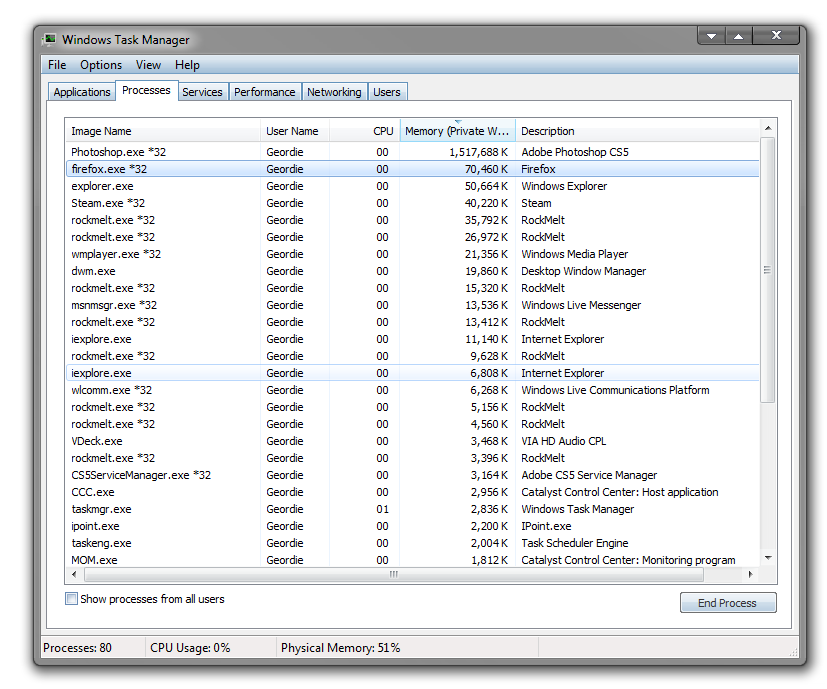Click the Adobe Photoshop CS5 description

pos(575,152)
